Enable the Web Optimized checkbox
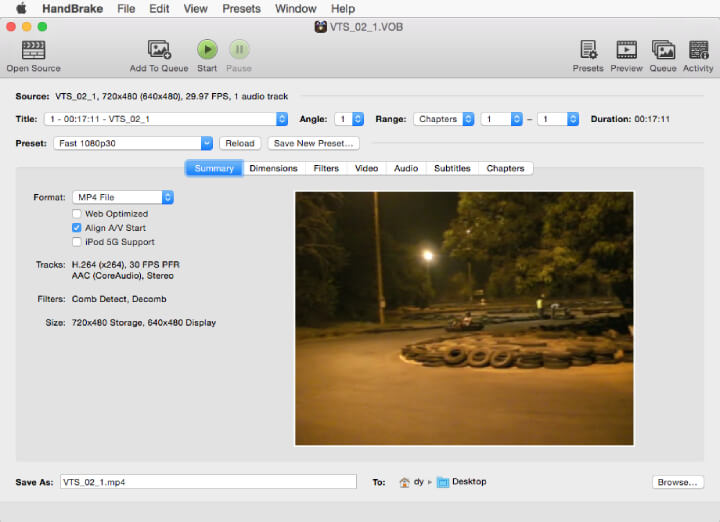720x522 pixels. [x=77, y=214]
